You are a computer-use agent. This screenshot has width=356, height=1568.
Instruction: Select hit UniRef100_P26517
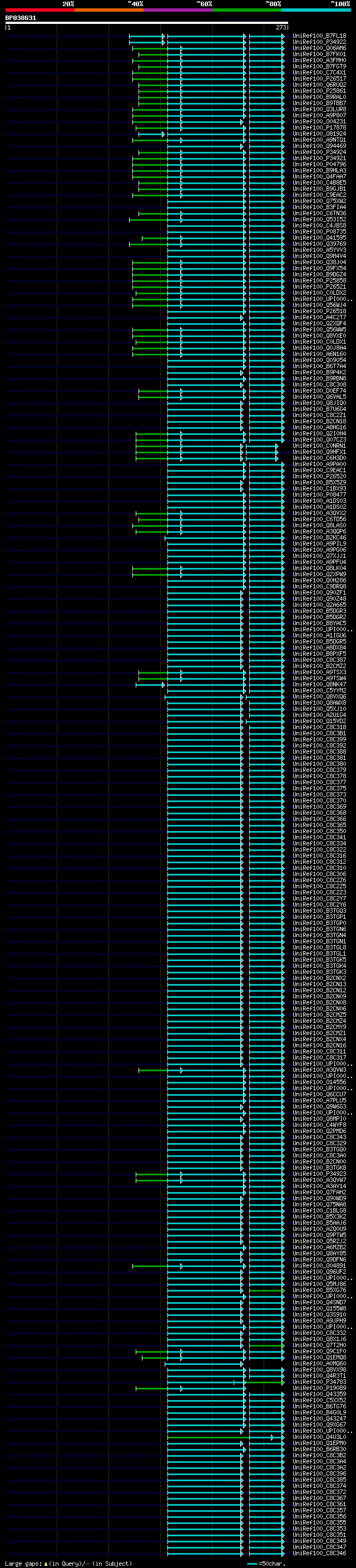click(319, 78)
